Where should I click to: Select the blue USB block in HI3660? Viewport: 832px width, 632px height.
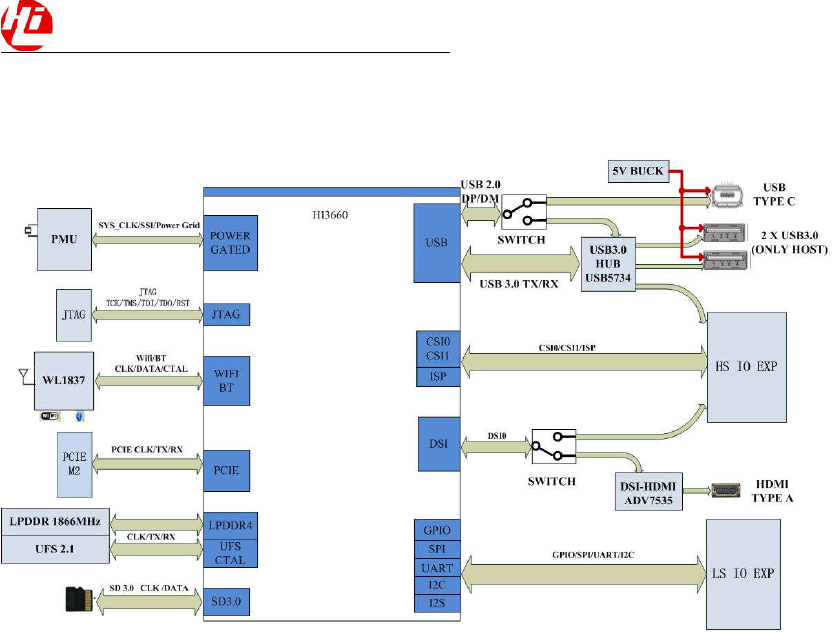tap(437, 243)
